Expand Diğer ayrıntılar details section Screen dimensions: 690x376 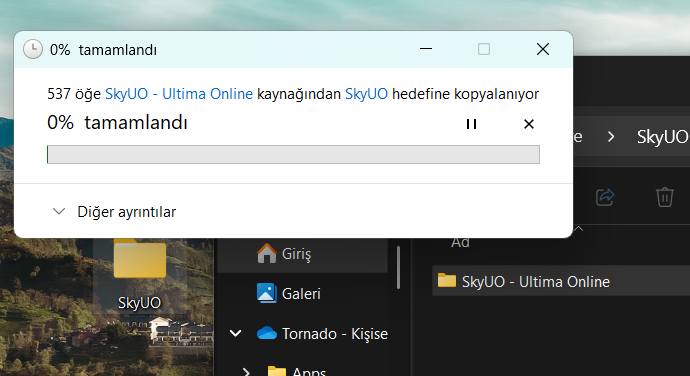pos(114,212)
